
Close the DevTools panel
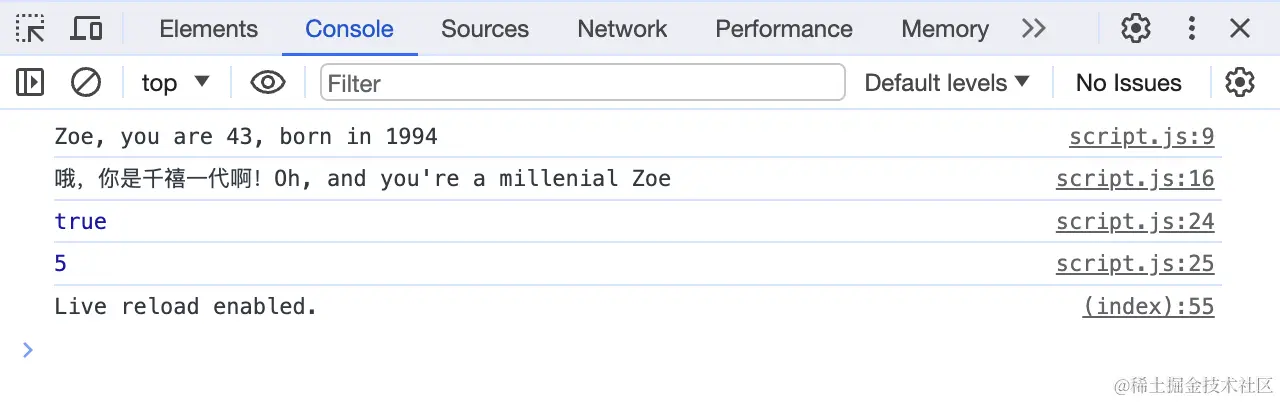pyautogui.click(x=1240, y=28)
